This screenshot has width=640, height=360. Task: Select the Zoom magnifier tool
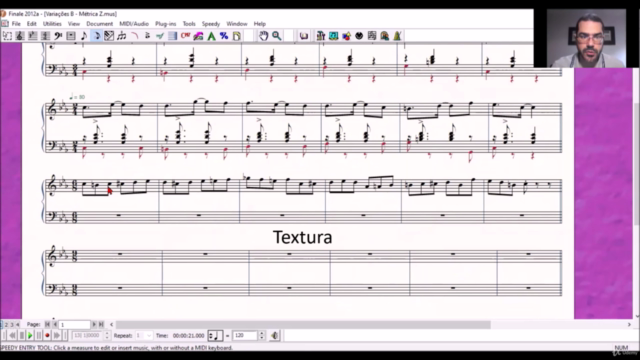[277, 36]
